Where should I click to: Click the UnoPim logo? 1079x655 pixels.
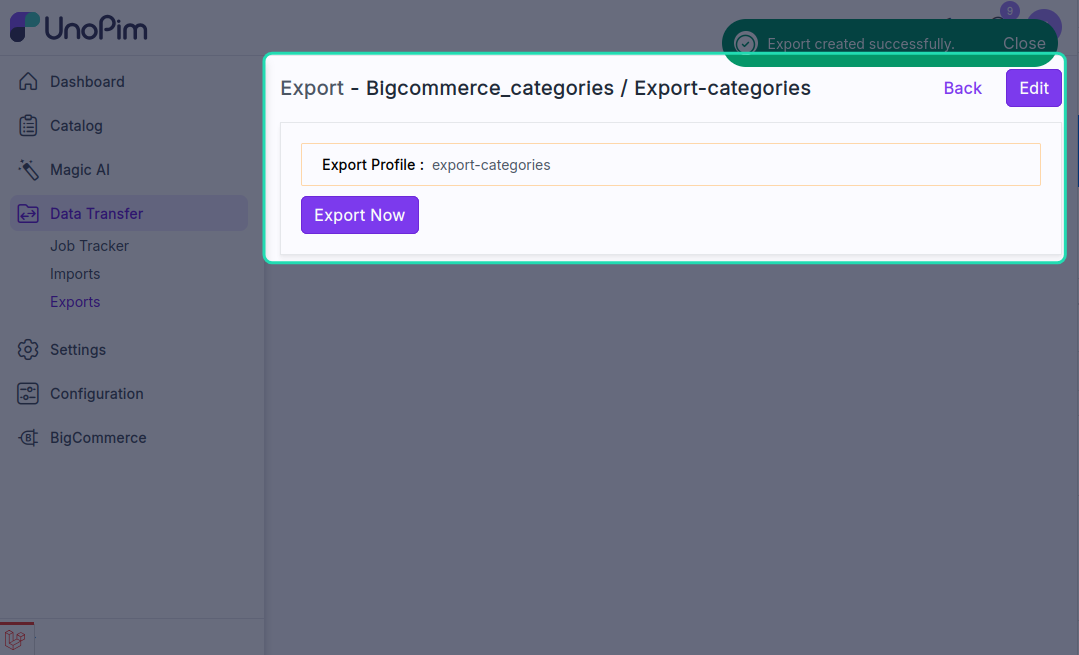pyautogui.click(x=78, y=28)
